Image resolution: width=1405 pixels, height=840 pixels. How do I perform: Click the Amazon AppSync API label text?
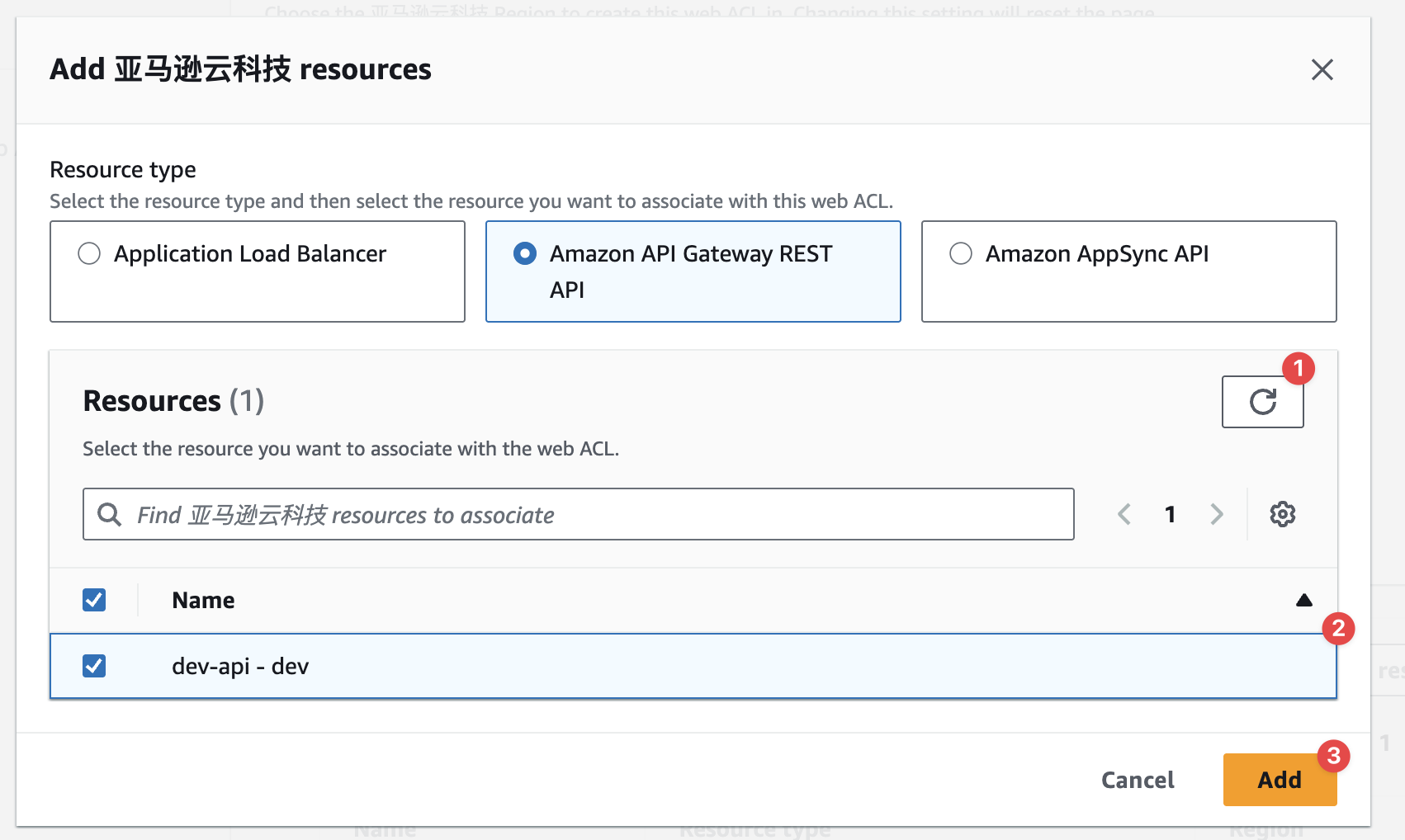tap(1096, 253)
